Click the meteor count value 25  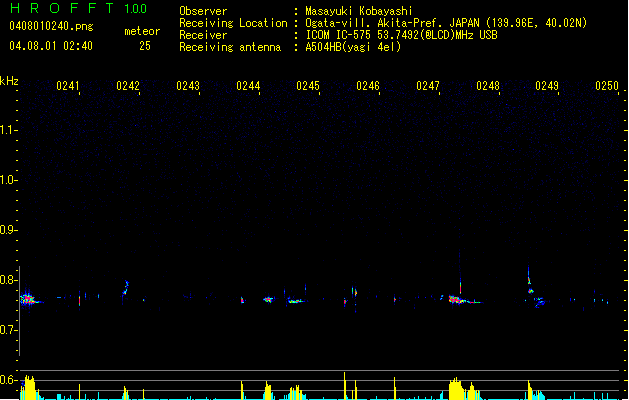(145, 46)
